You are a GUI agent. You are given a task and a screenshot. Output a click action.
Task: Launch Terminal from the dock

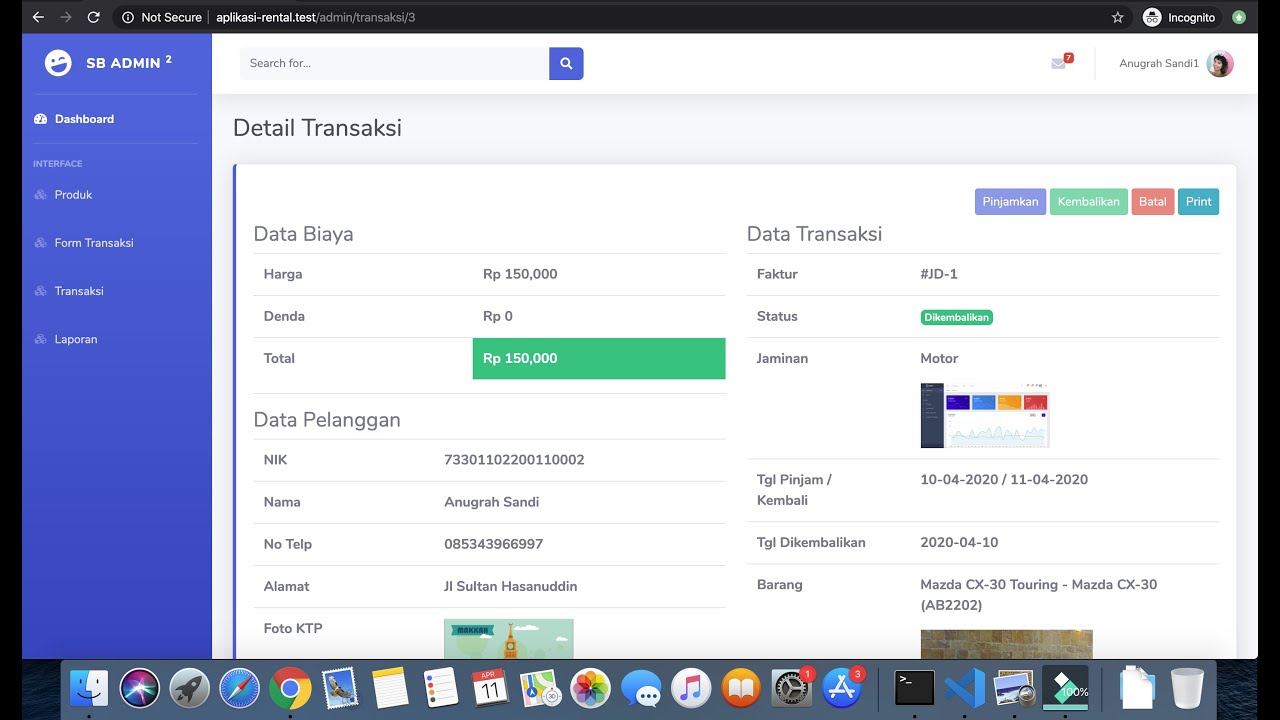[914, 688]
